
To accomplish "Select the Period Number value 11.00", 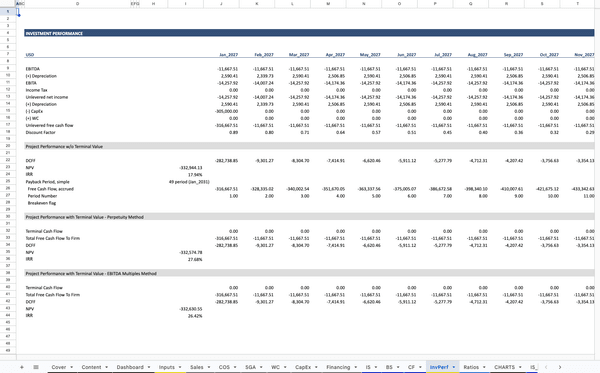I will (x=589, y=196).
